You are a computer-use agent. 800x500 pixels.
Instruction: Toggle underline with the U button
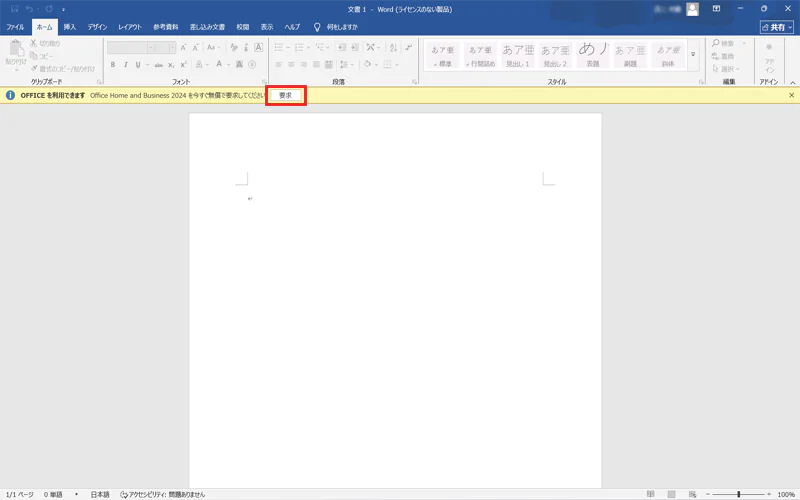click(138, 65)
